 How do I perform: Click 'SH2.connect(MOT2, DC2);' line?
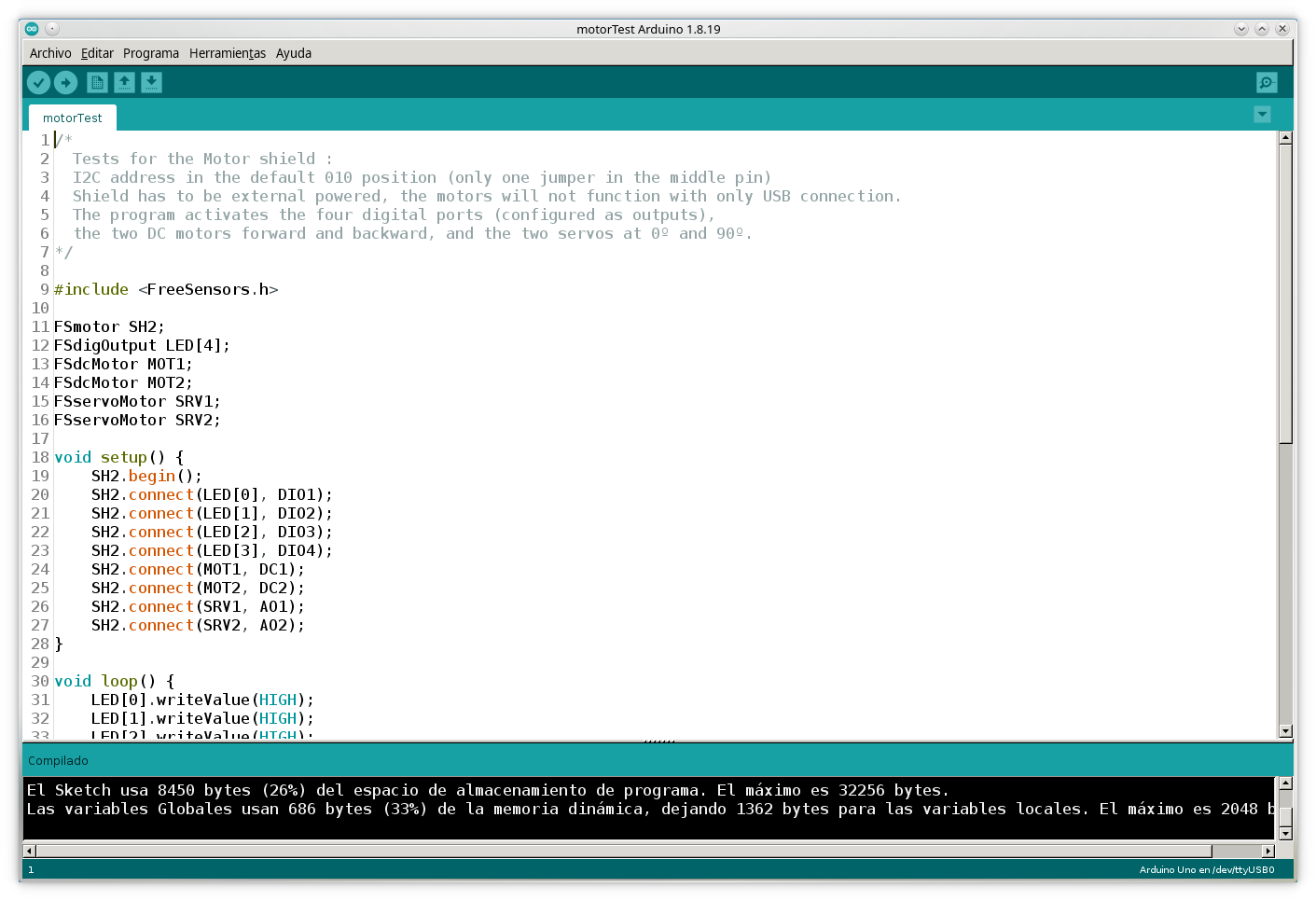pos(198,588)
